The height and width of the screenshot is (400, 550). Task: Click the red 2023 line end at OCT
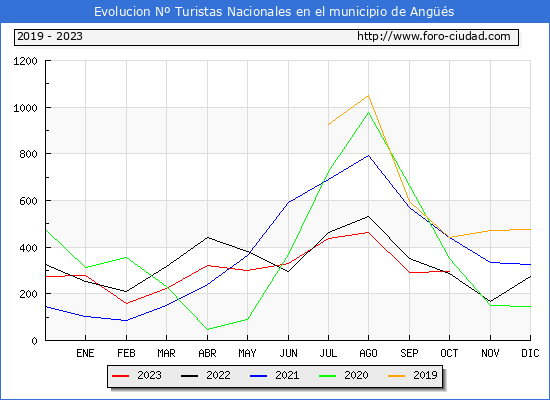(449, 271)
